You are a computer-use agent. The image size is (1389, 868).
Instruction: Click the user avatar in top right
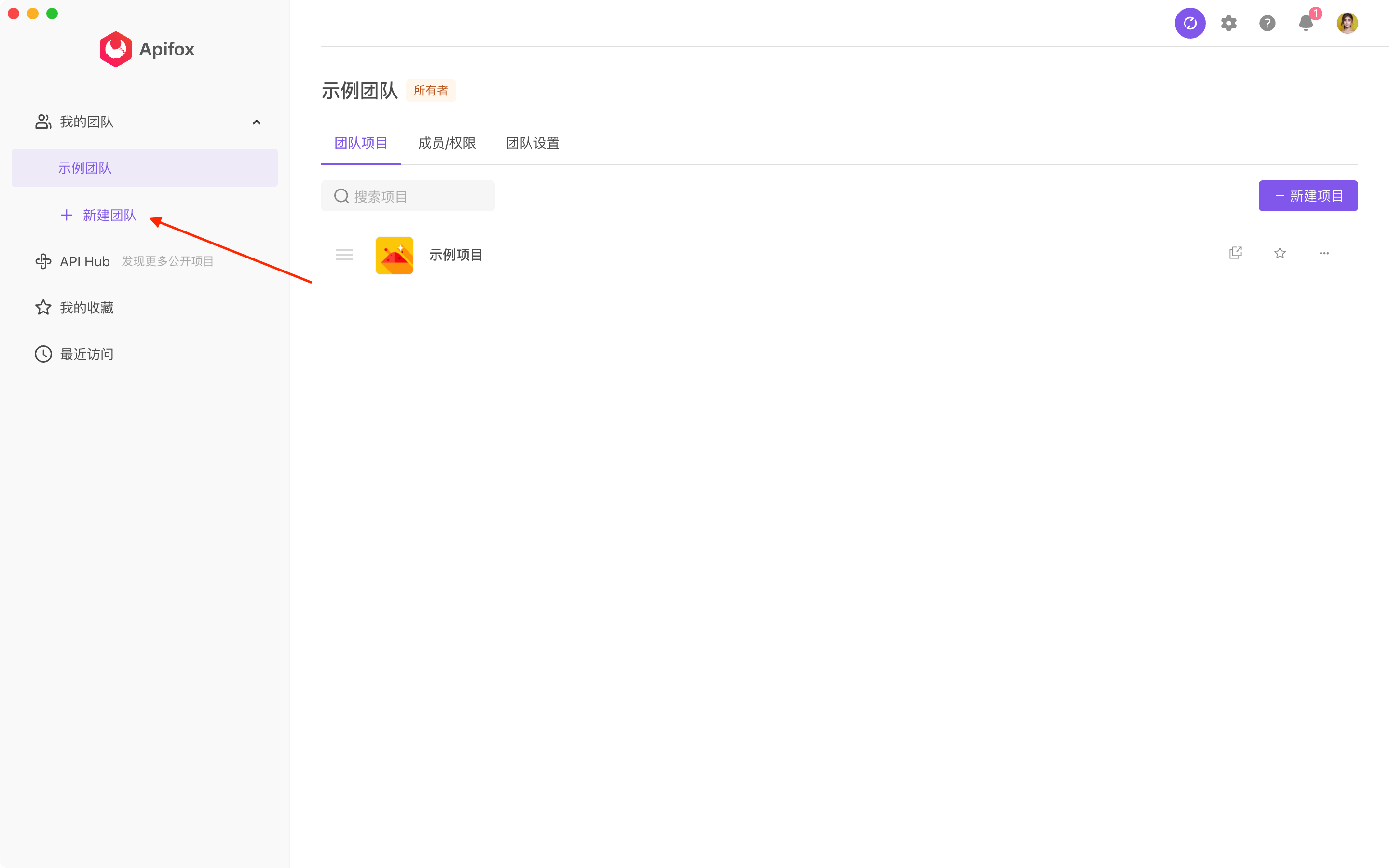coord(1347,23)
